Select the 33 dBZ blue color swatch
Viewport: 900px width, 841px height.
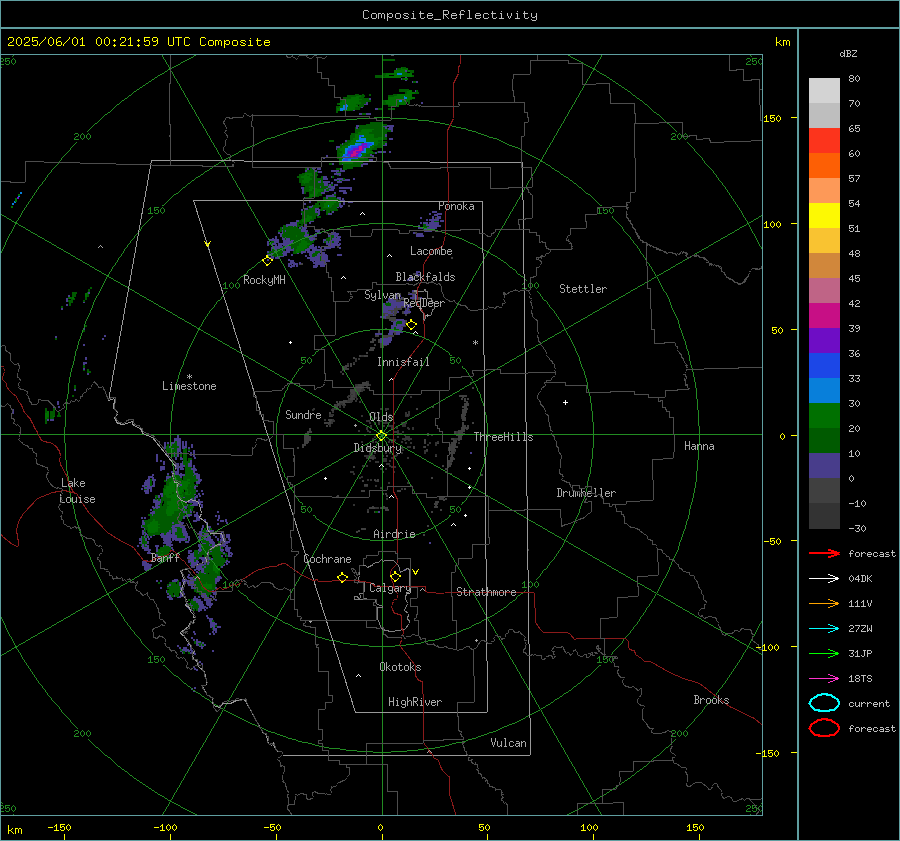824,365
